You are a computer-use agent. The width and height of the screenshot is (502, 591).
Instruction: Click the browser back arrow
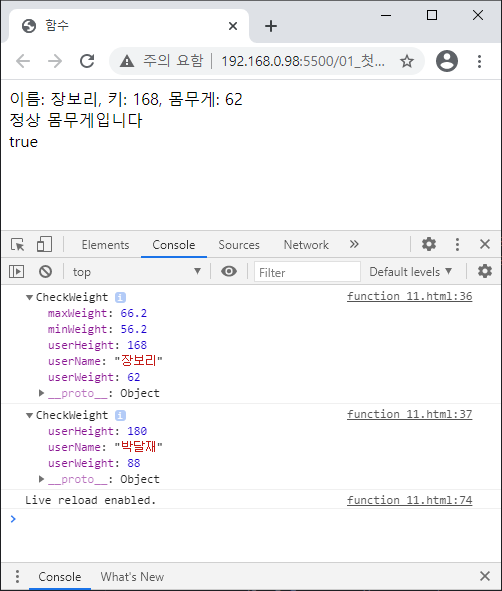[23, 61]
